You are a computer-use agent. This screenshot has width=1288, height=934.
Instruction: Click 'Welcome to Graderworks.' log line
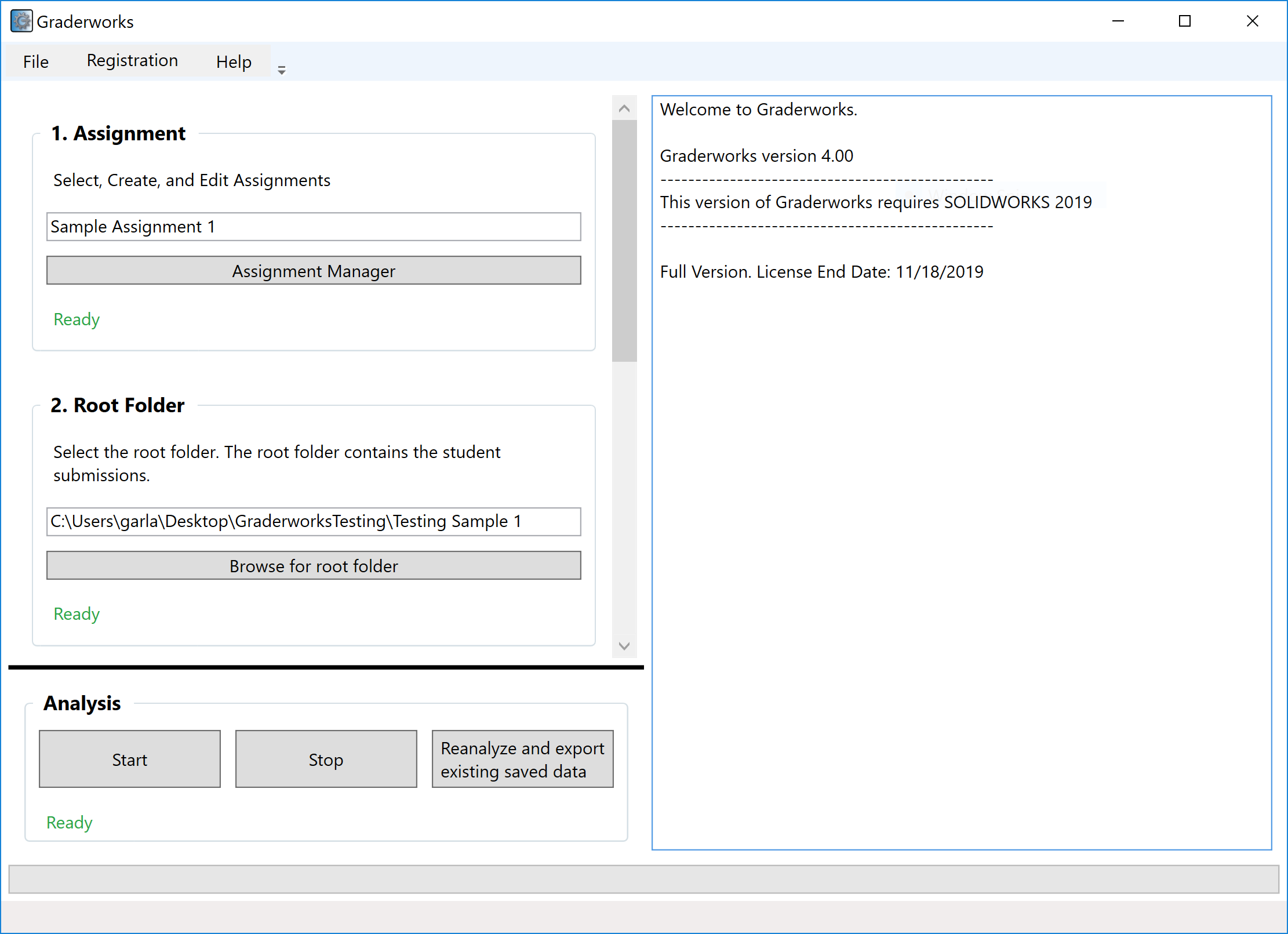(x=759, y=110)
